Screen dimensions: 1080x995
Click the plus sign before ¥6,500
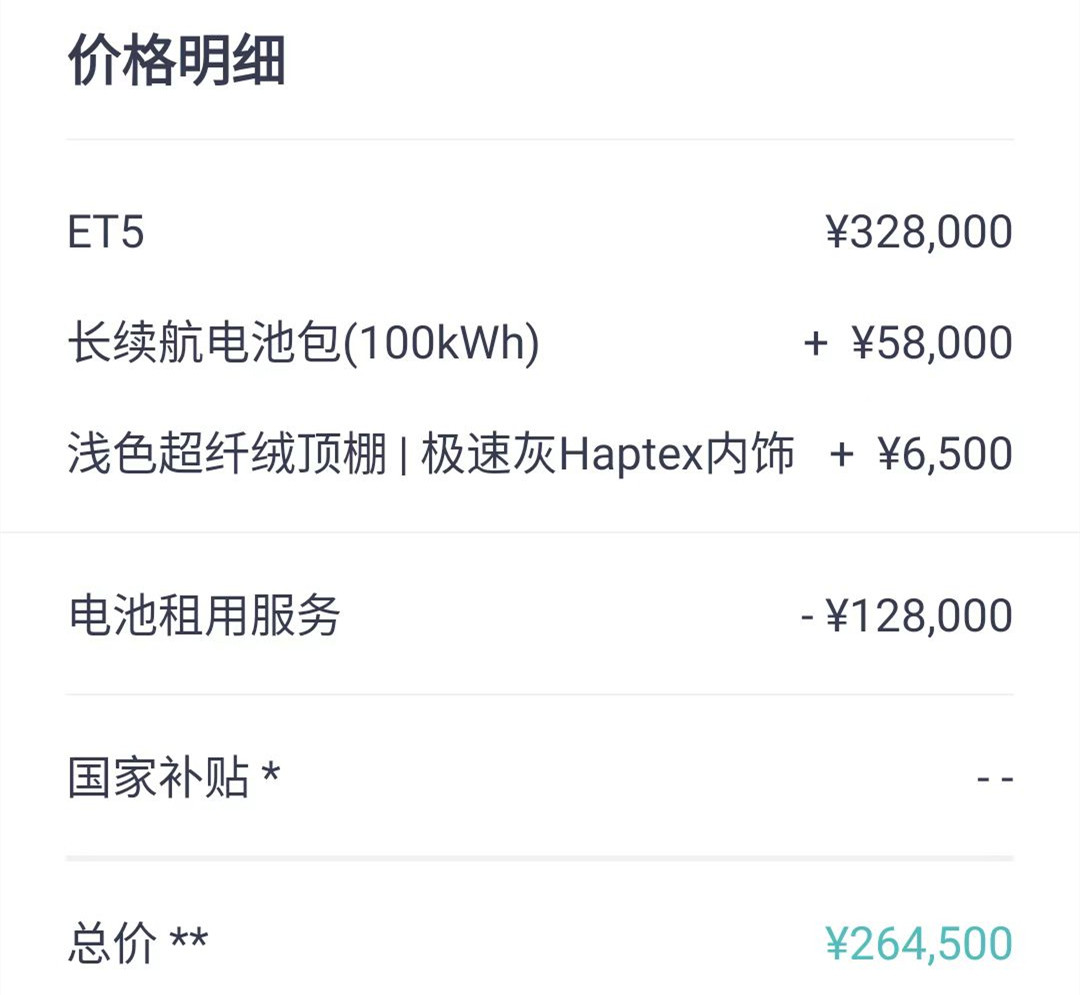842,455
